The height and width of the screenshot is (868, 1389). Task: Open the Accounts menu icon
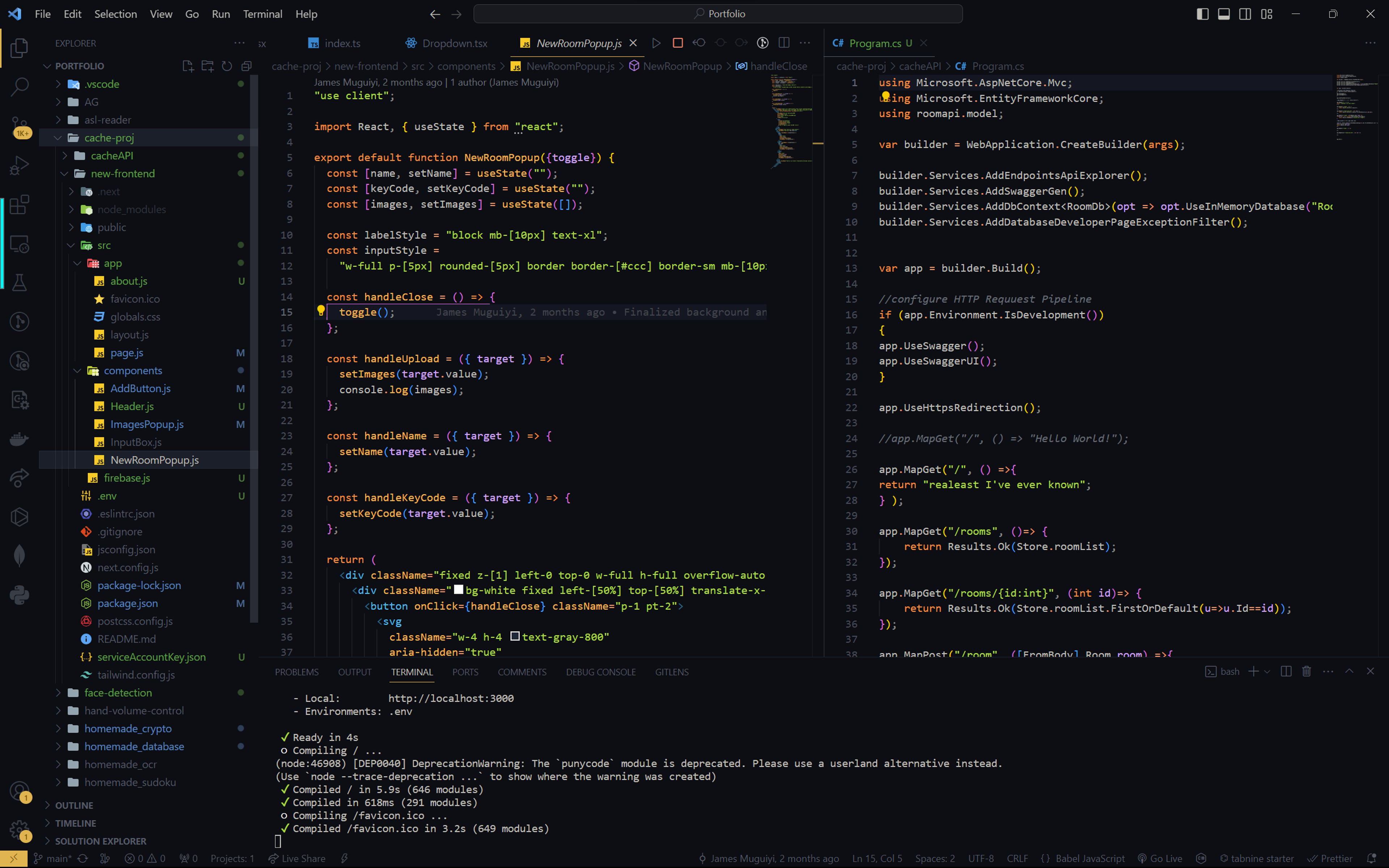[x=20, y=791]
